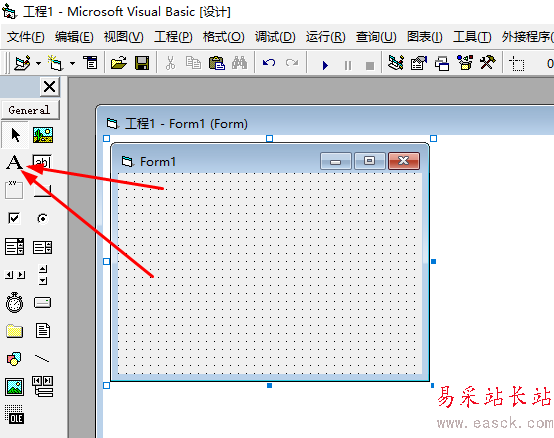Click the Paste clipboard icon
The image size is (554, 438).
[x=217, y=64]
